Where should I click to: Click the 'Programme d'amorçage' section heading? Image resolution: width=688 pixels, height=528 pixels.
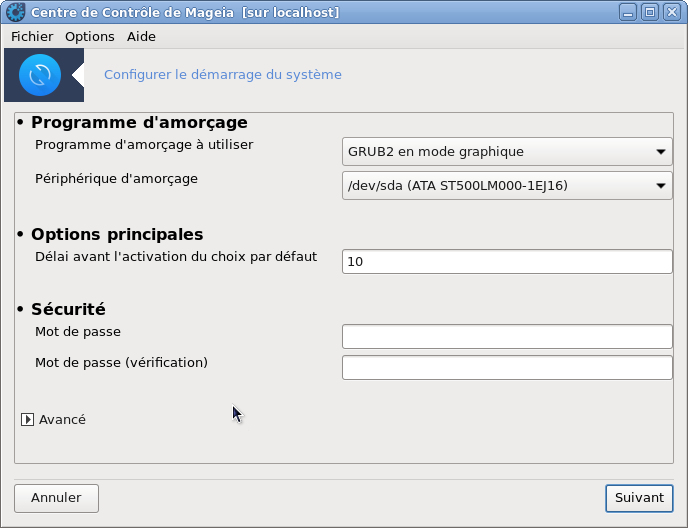click(139, 122)
